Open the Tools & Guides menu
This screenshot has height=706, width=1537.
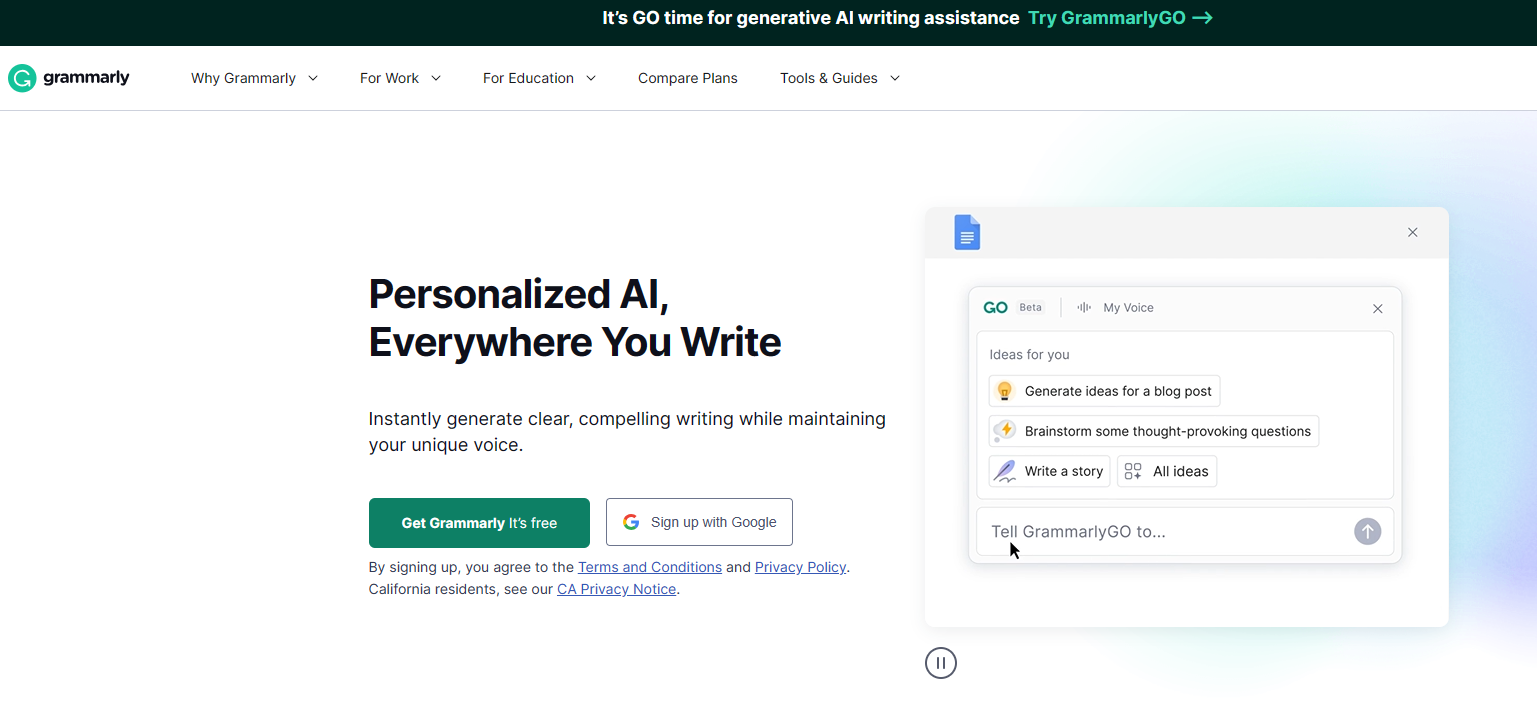tap(840, 78)
